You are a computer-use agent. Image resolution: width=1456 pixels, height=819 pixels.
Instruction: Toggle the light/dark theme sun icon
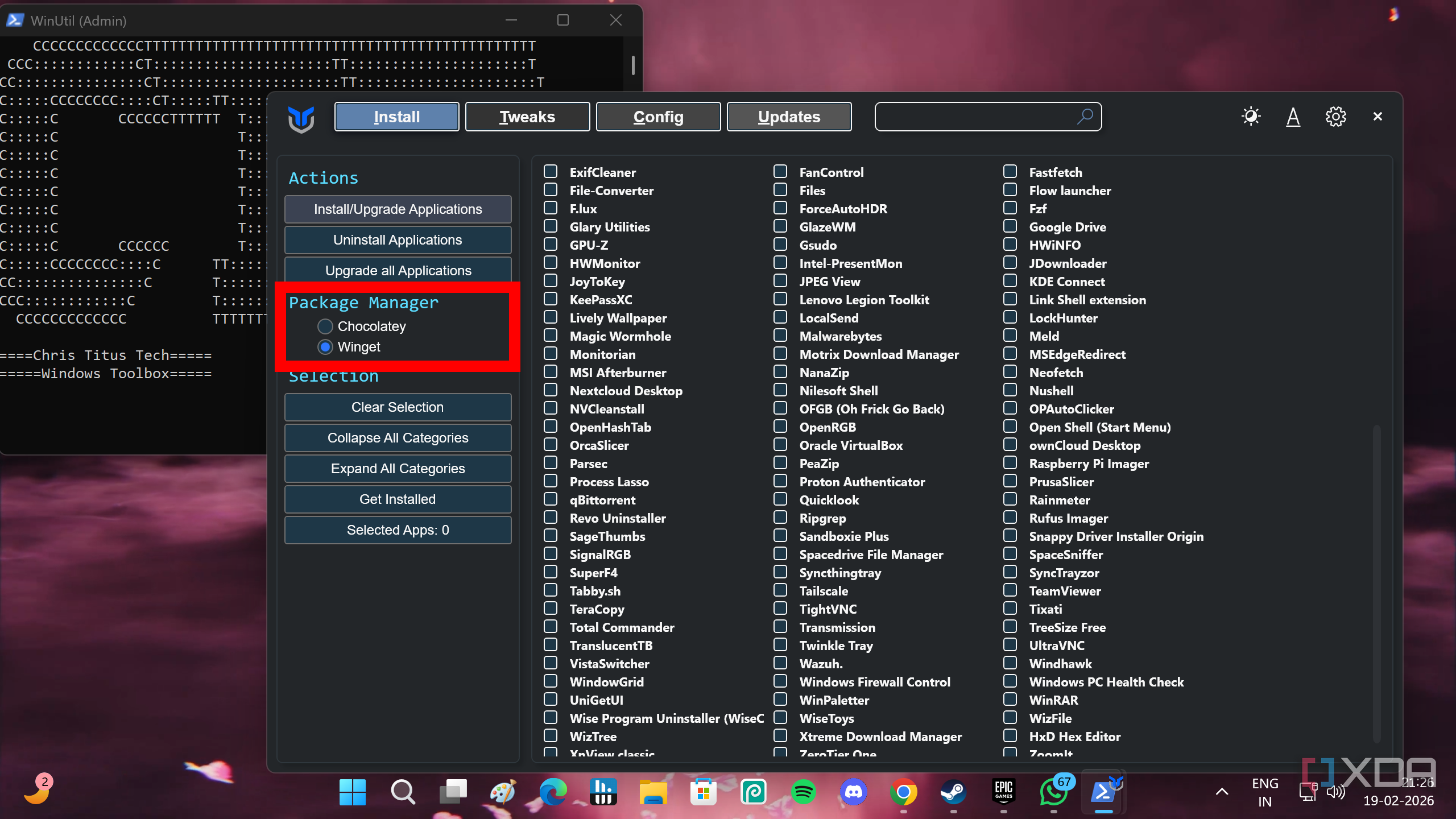coord(1251,117)
